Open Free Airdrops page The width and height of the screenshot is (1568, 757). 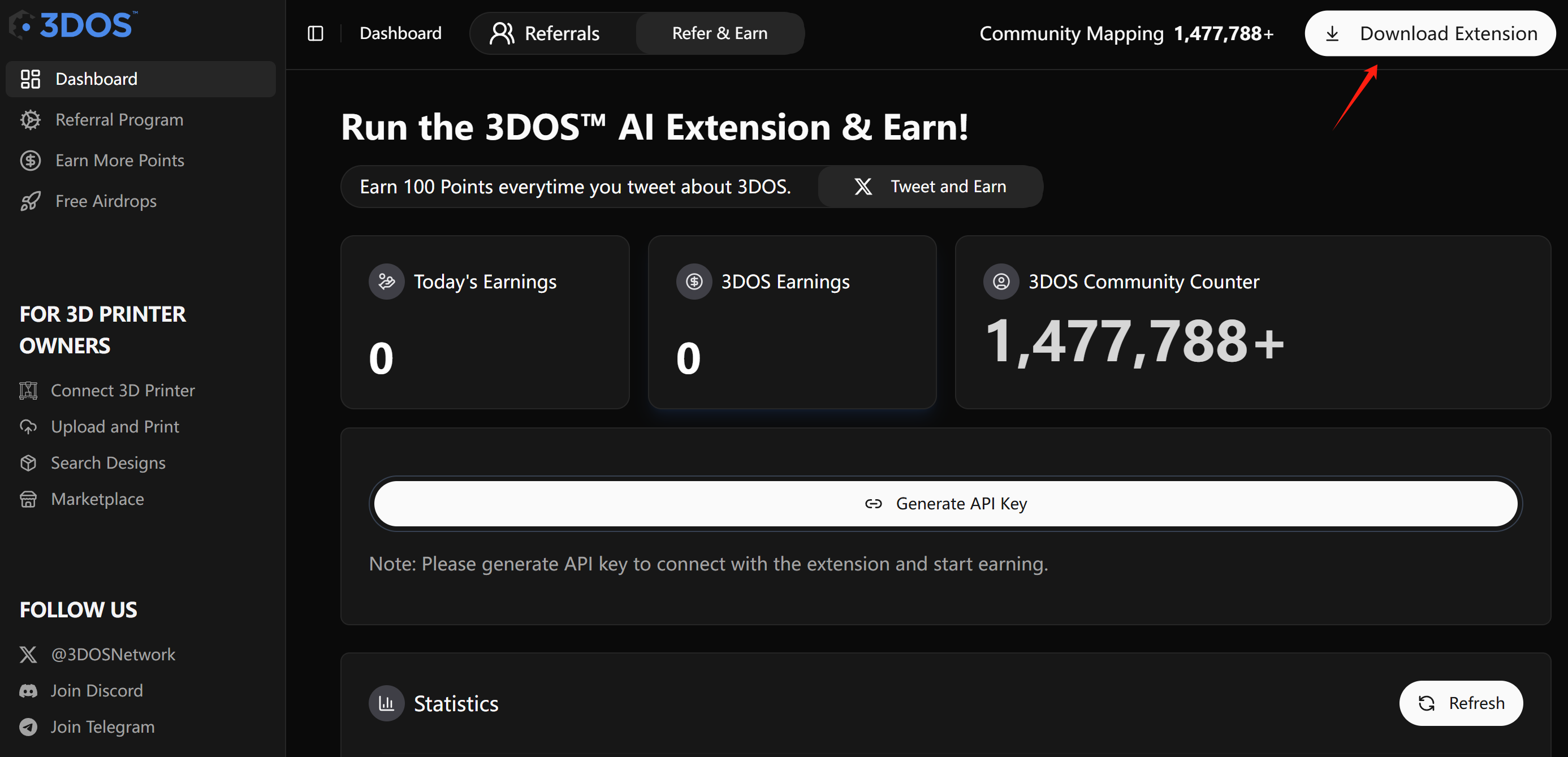coord(105,201)
